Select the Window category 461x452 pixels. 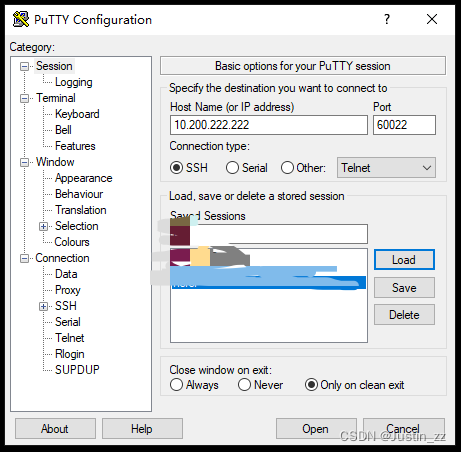pyautogui.click(x=55, y=162)
